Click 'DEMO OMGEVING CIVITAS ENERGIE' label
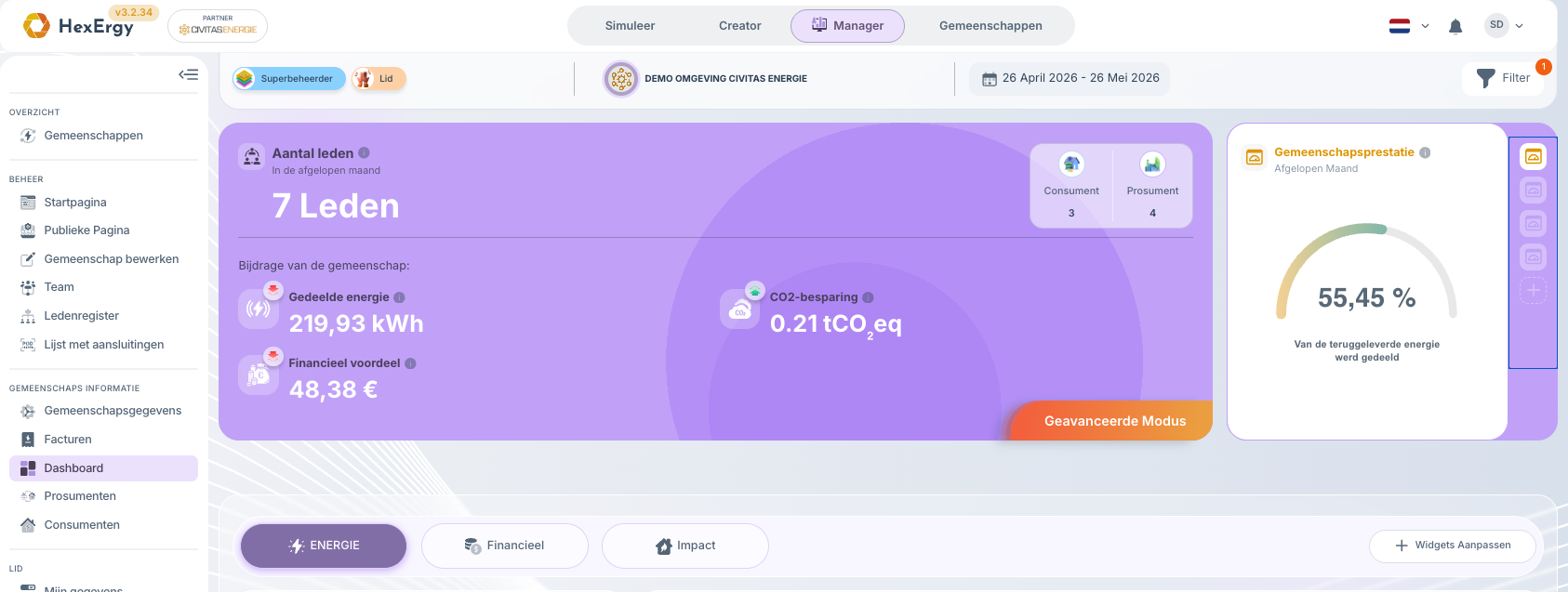The width and height of the screenshot is (1568, 592). (x=725, y=79)
